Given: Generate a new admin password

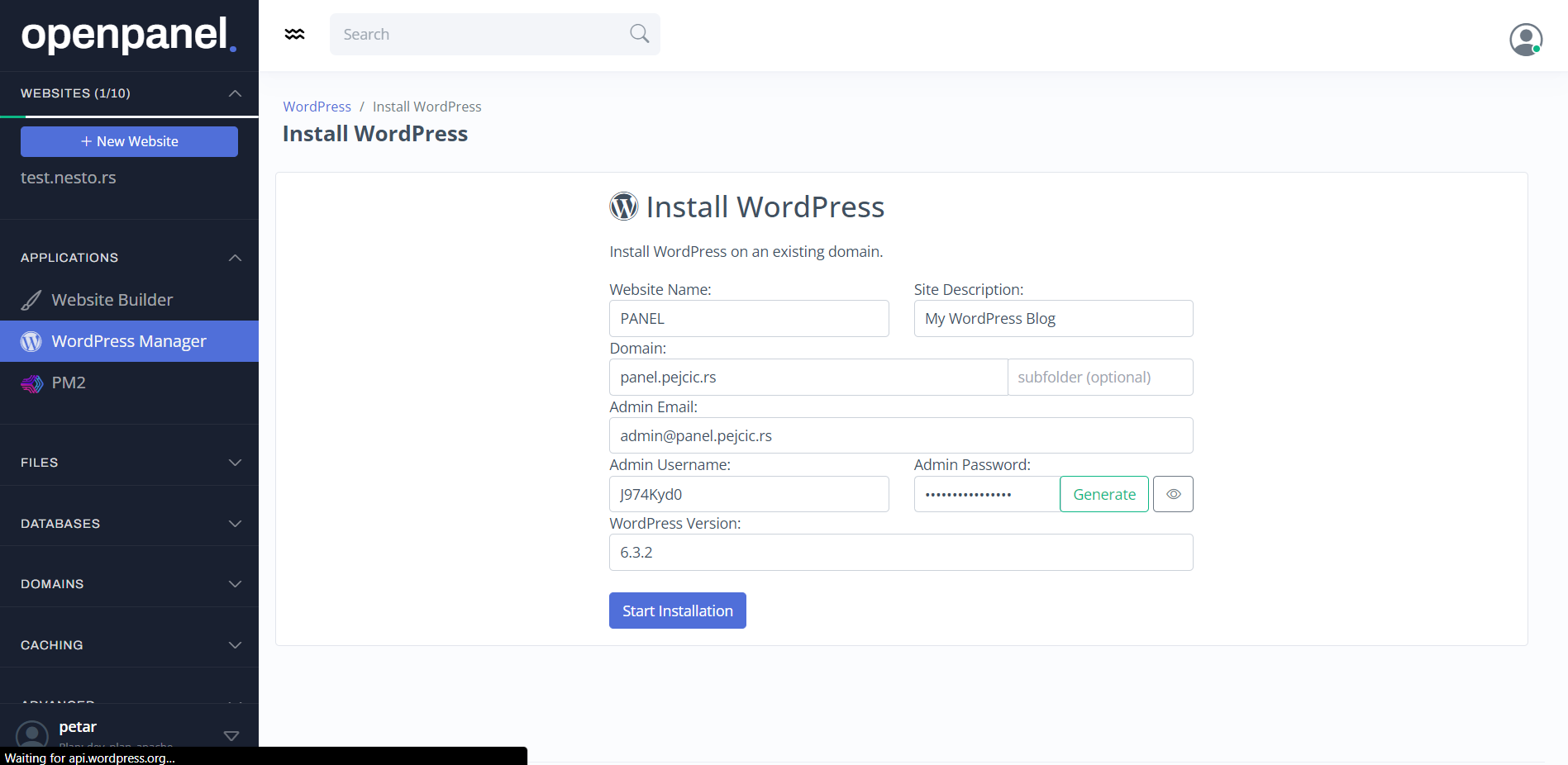Looking at the screenshot, I should point(1104,494).
